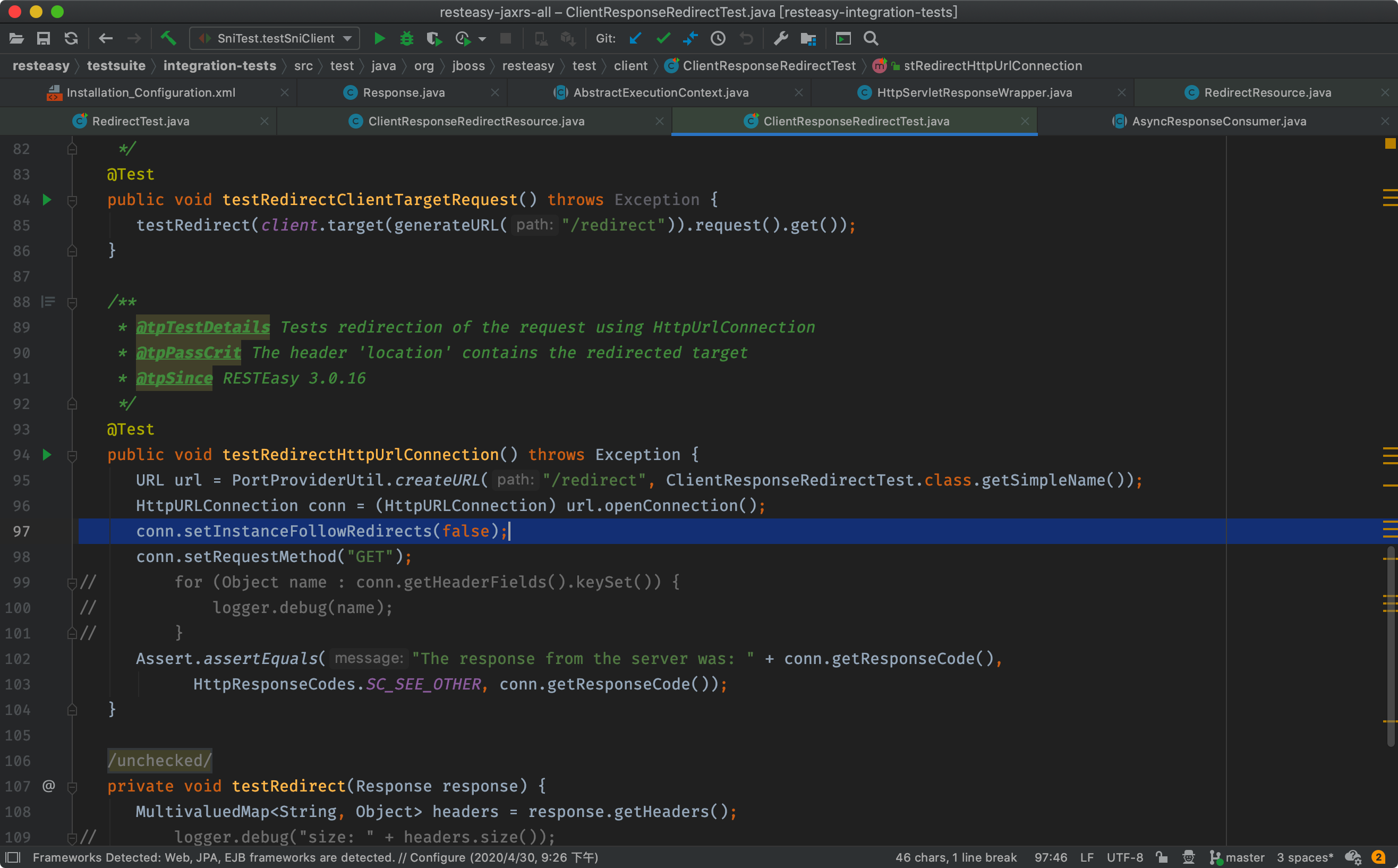1398x868 pixels.
Task: Switch to RedirectResource.java tab
Action: 1267,92
